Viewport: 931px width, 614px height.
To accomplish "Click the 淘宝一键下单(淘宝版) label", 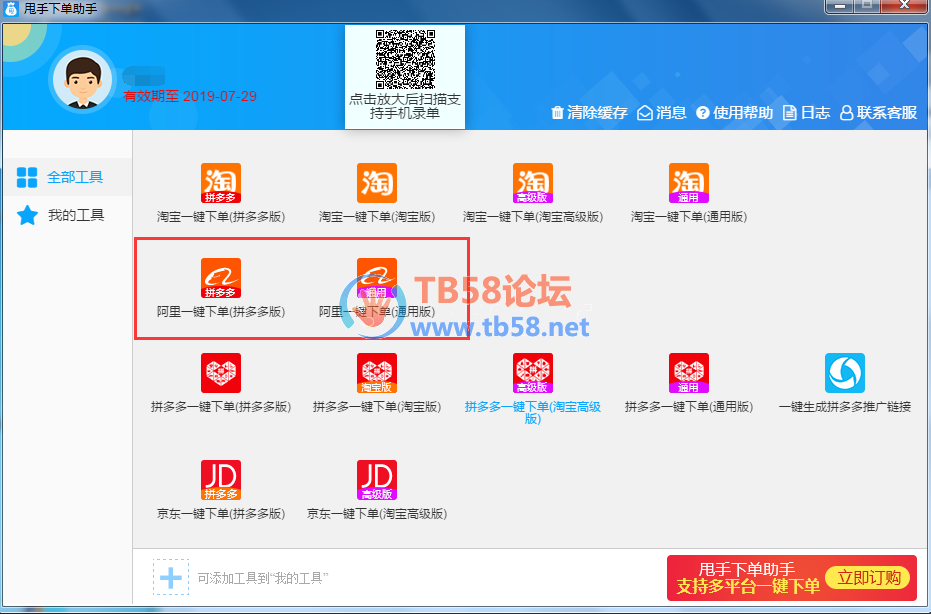I will 377,217.
